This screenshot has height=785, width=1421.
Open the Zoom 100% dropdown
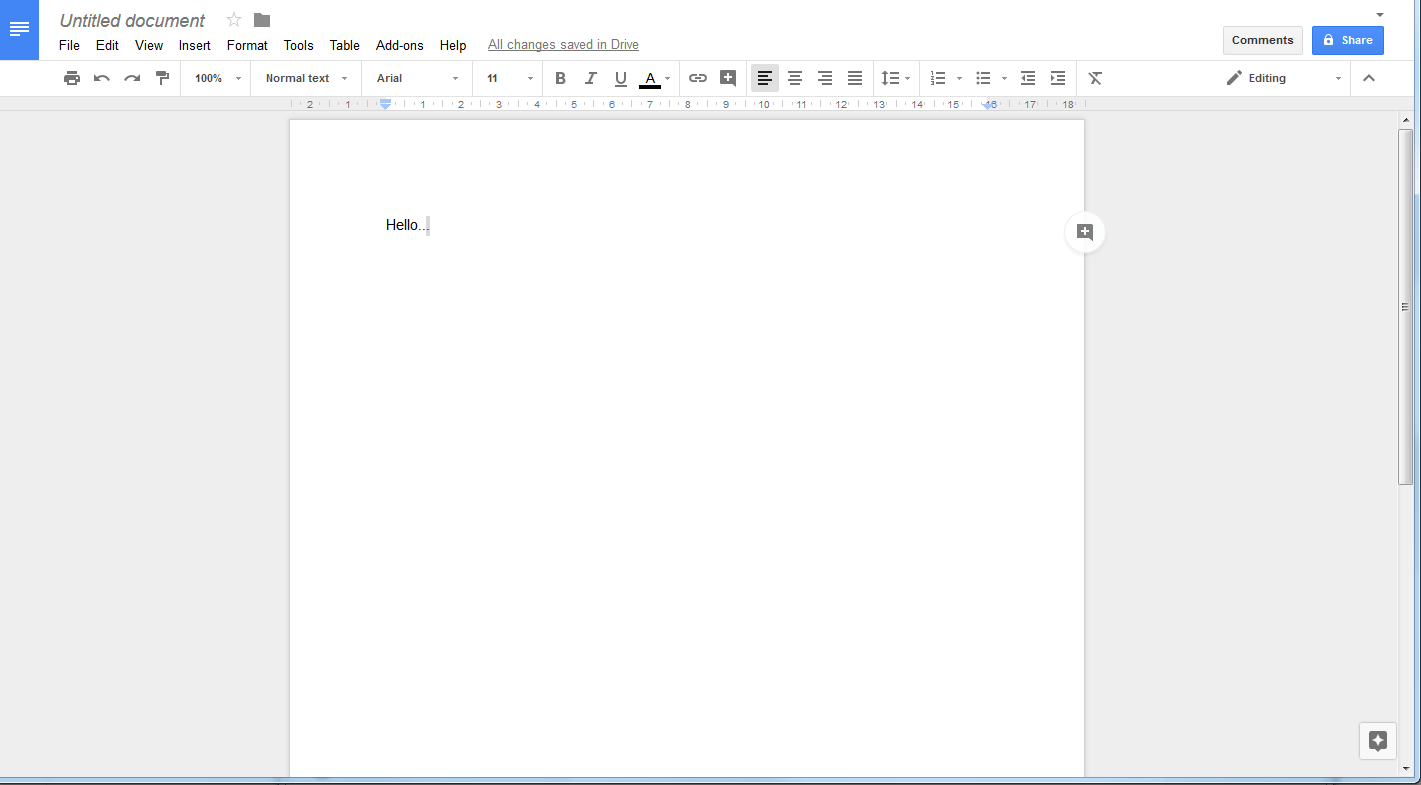click(217, 78)
